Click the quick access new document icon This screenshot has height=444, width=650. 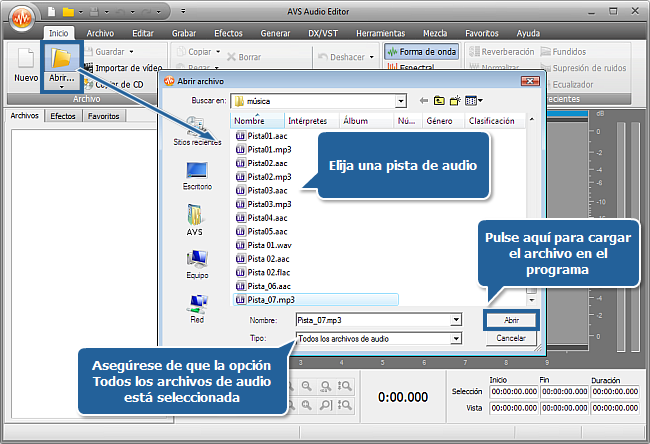coord(51,12)
